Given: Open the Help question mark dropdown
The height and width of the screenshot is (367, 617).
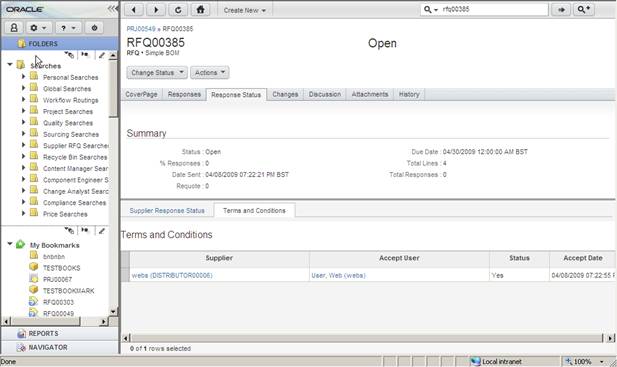Looking at the screenshot, I should (x=68, y=28).
